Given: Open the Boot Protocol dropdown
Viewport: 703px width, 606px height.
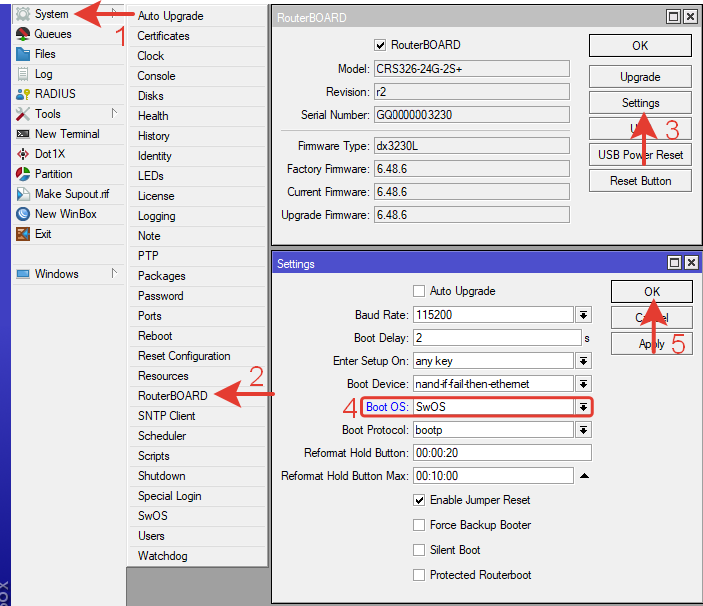Looking at the screenshot, I should coord(583,430).
